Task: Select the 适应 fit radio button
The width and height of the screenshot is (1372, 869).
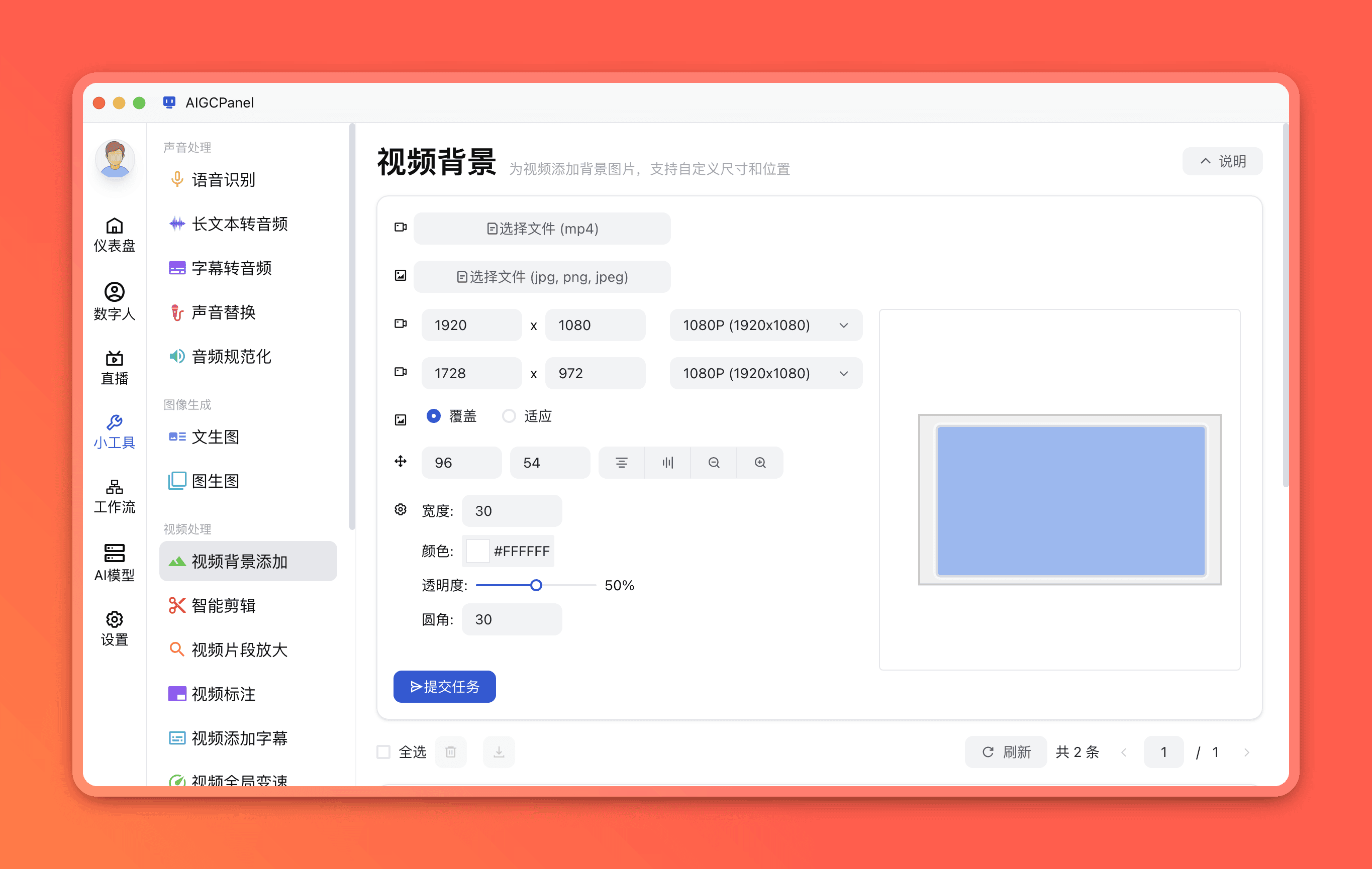Action: tap(509, 416)
